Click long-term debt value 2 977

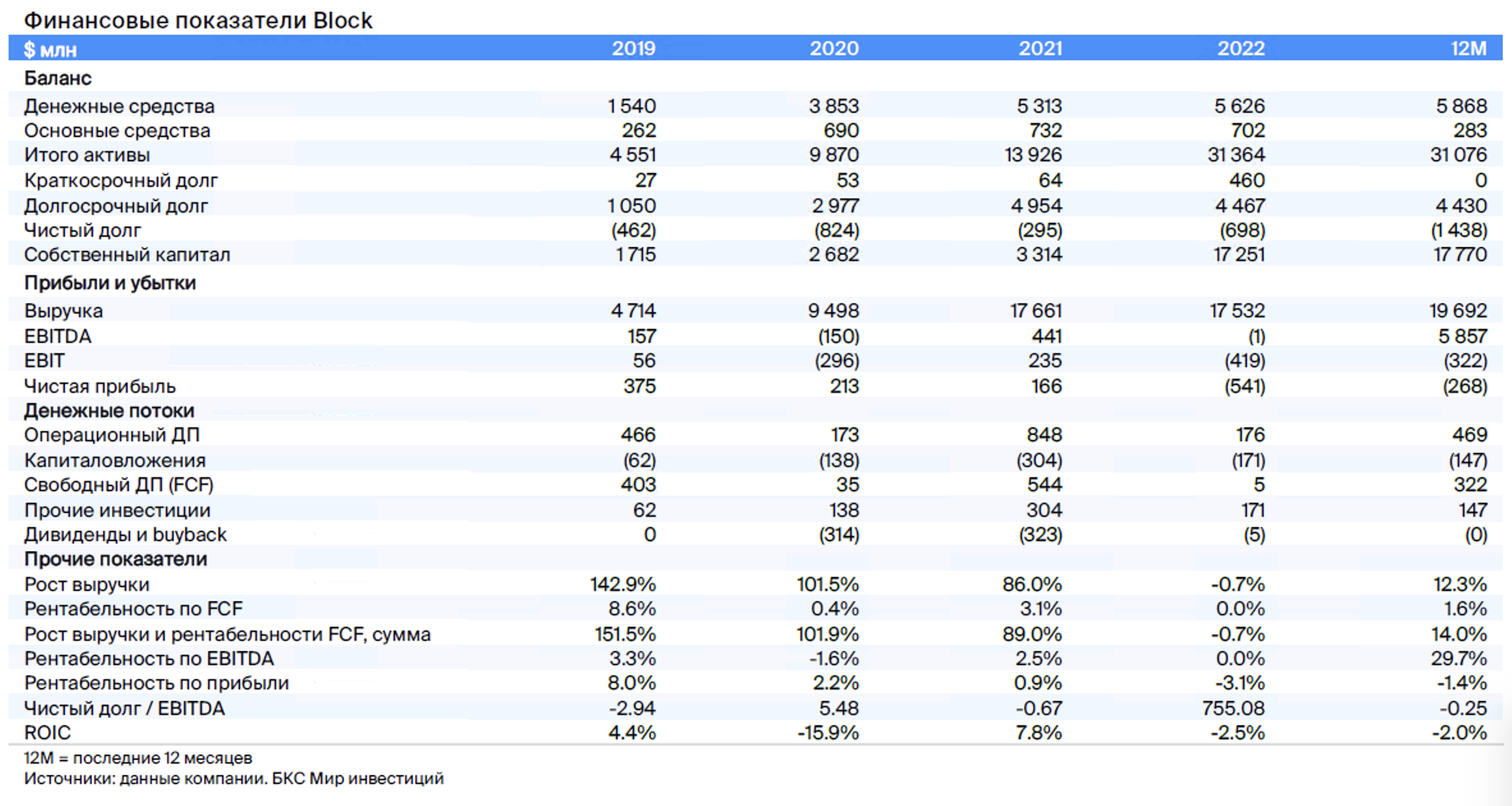click(835, 206)
